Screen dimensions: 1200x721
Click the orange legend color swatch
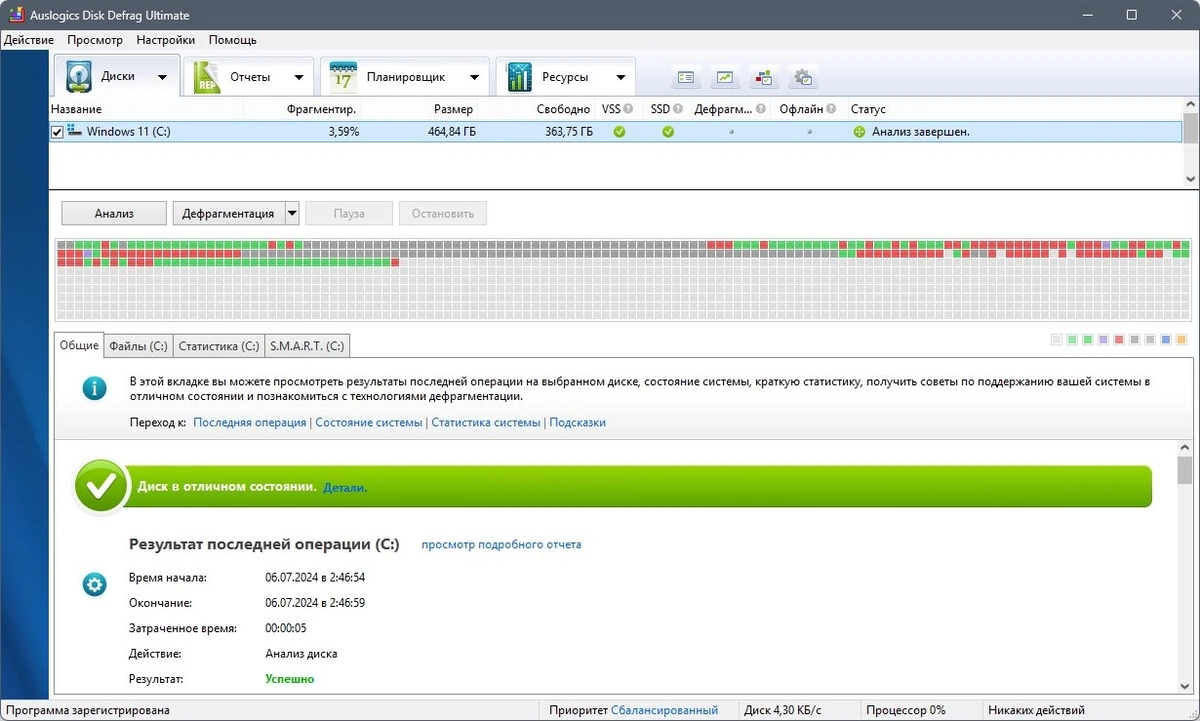tap(1181, 340)
